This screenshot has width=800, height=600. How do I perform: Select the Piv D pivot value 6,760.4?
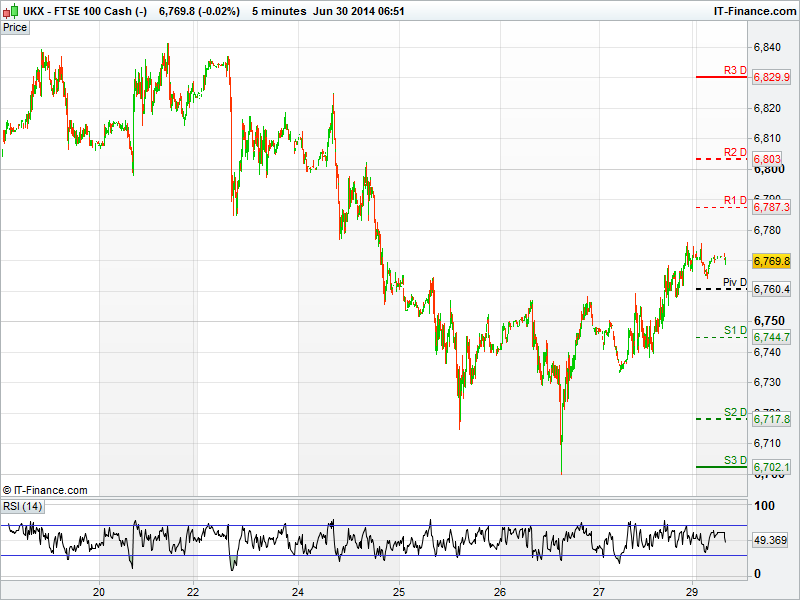coord(771,289)
